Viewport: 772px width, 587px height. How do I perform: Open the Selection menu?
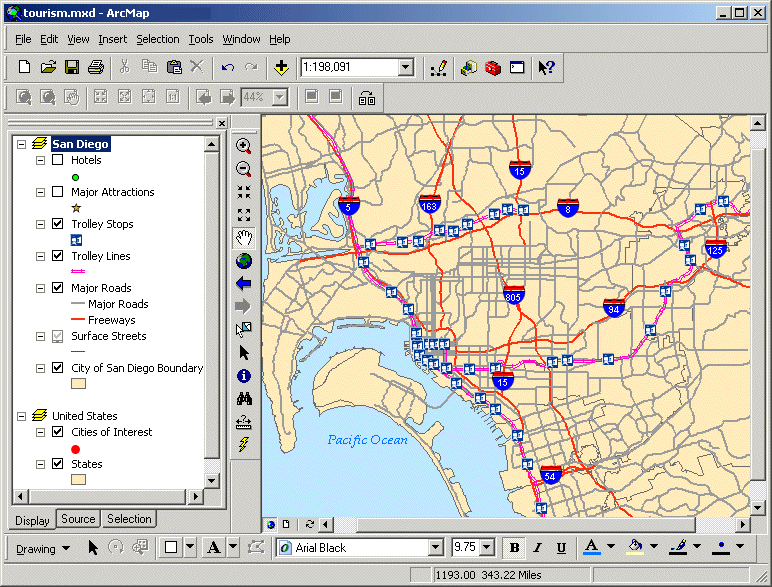click(158, 39)
